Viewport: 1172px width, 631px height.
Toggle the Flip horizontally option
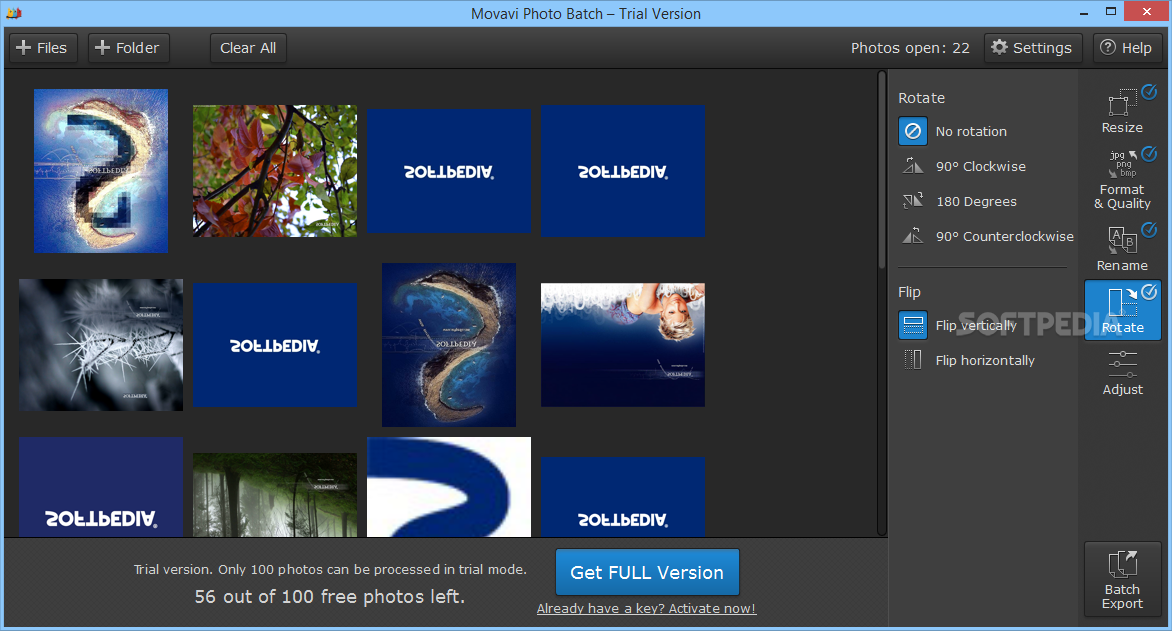pos(967,360)
